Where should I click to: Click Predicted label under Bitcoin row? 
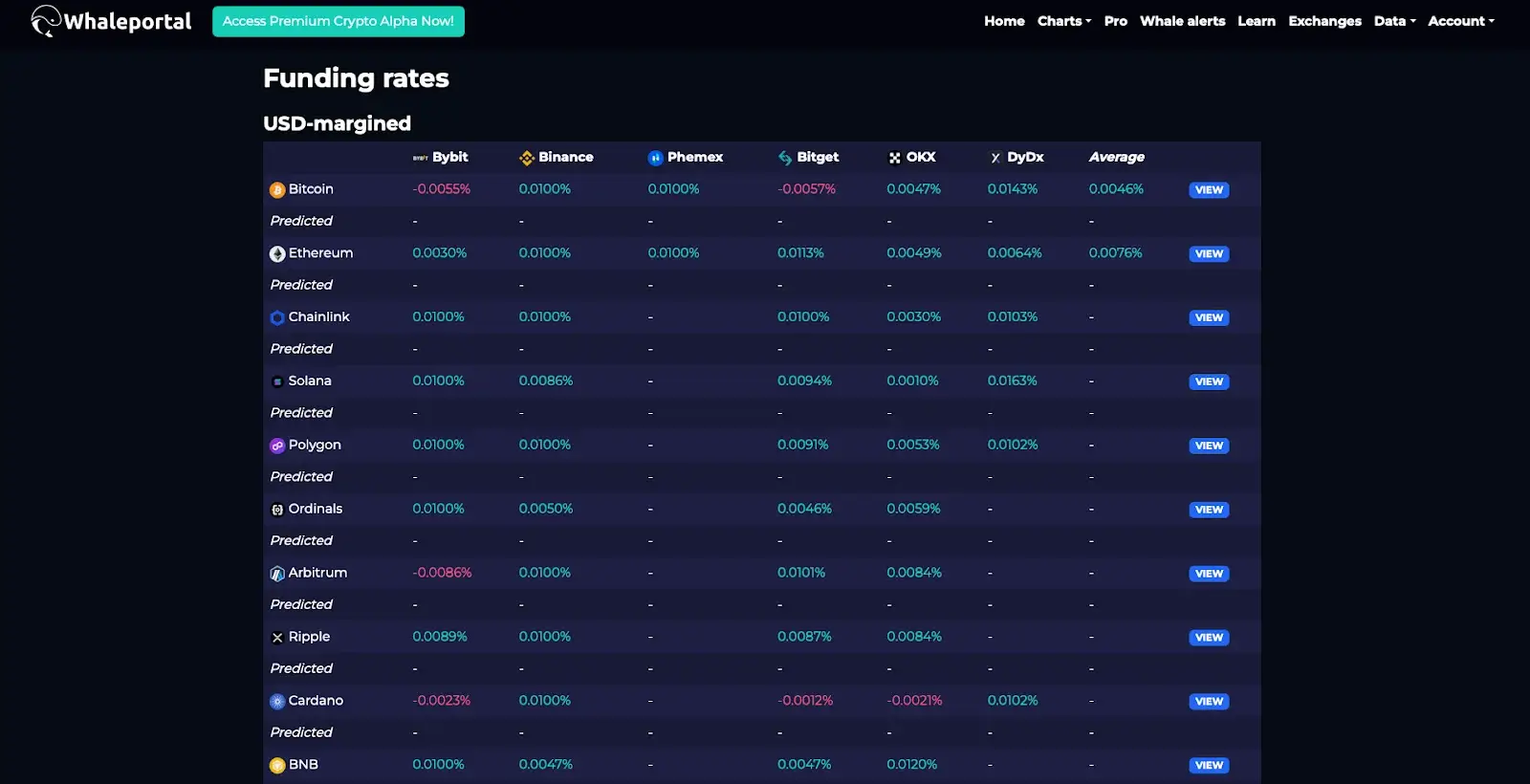301,221
